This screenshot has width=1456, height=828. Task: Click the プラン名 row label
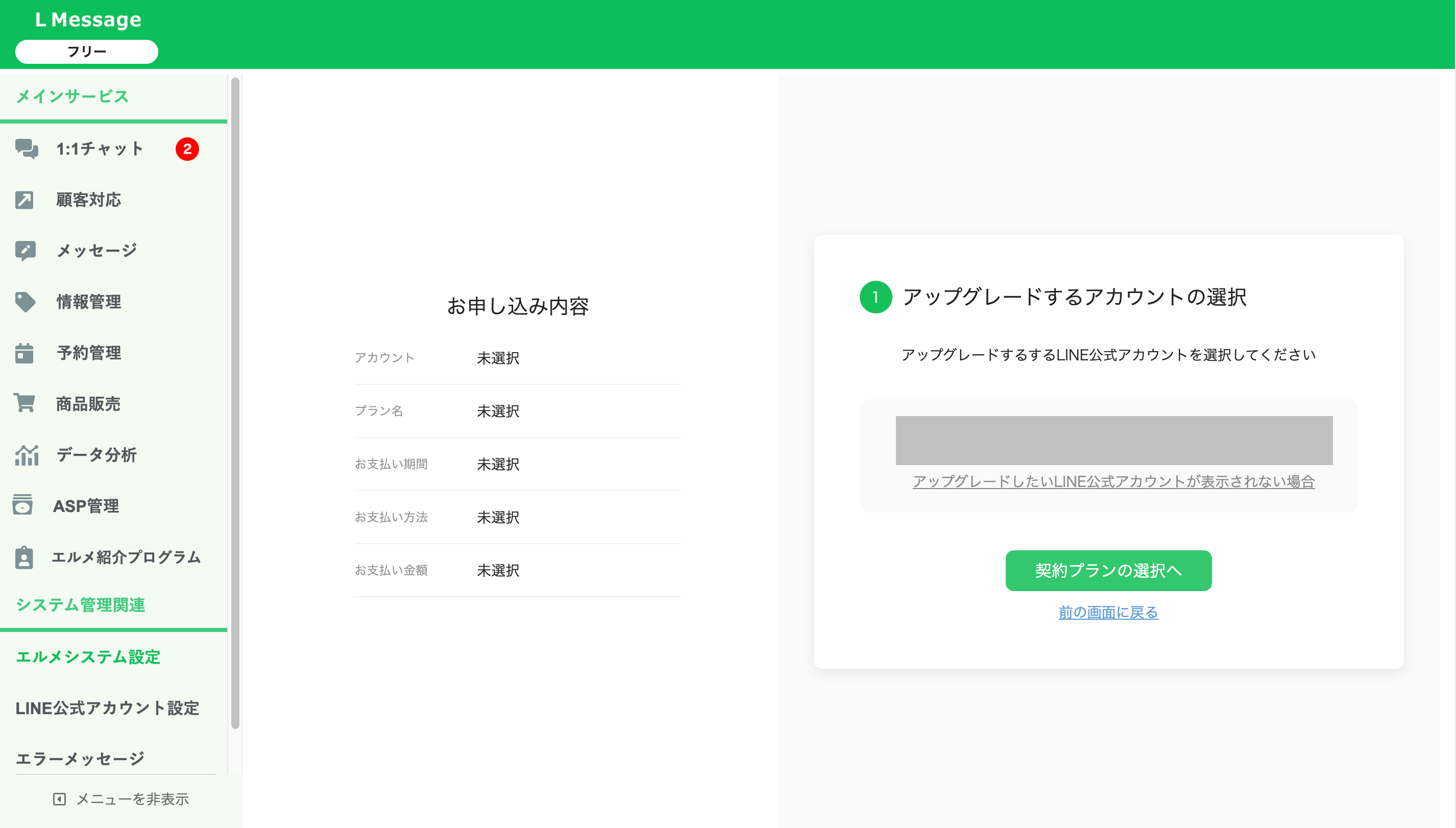coord(379,410)
